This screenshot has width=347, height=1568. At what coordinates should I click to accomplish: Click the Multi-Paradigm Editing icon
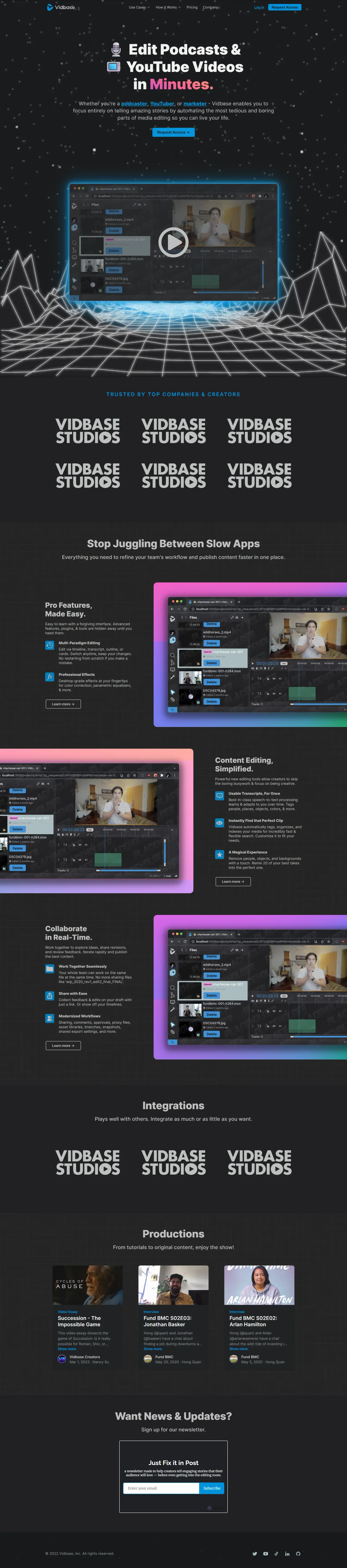pyautogui.click(x=50, y=645)
